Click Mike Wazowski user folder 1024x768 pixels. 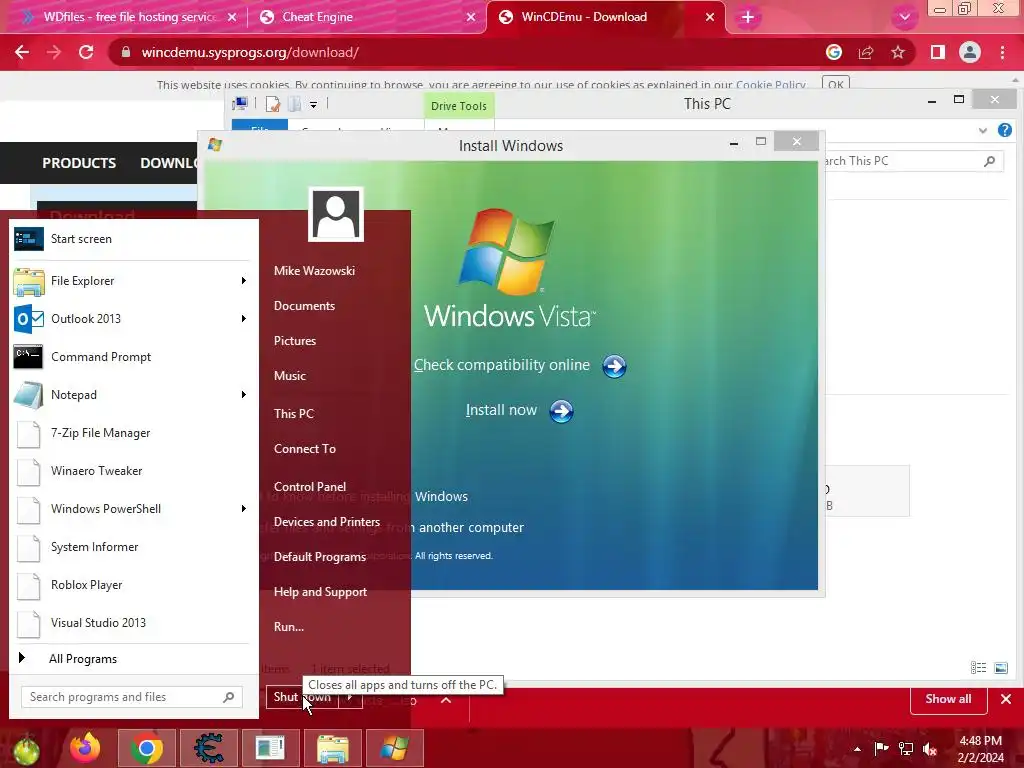pyautogui.click(x=314, y=270)
